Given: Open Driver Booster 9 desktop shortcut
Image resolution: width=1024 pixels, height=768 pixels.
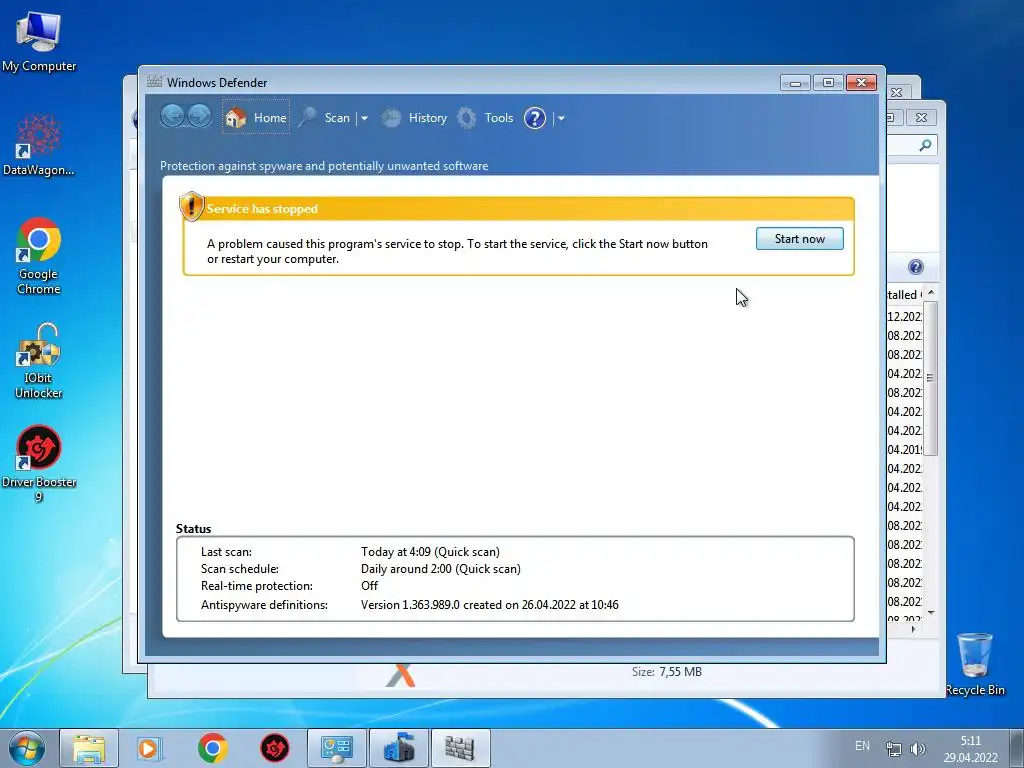Looking at the screenshot, I should [x=39, y=464].
